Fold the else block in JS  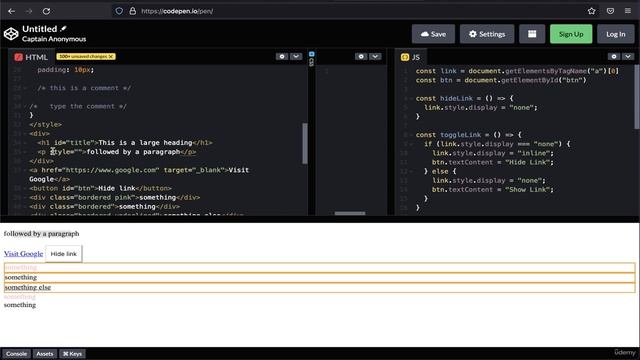(411, 171)
